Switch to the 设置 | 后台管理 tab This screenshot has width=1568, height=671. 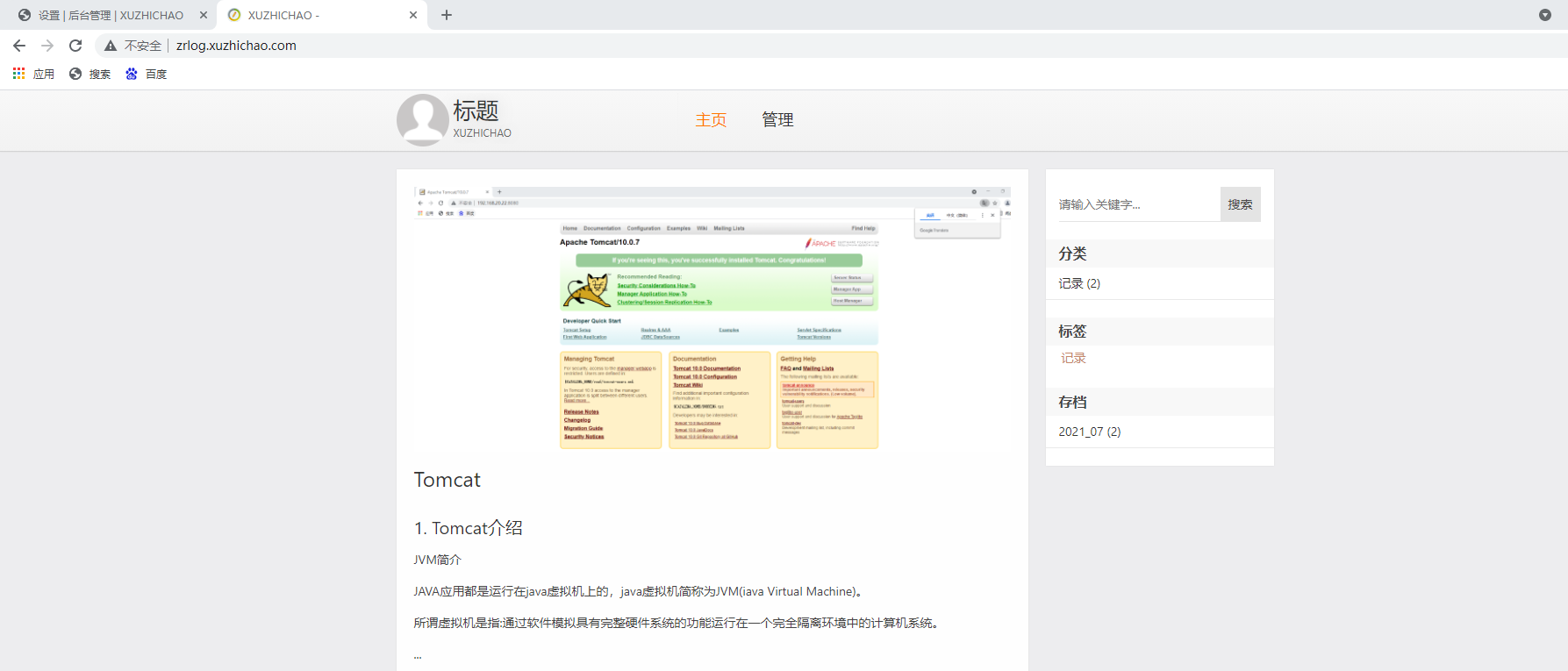(111, 15)
